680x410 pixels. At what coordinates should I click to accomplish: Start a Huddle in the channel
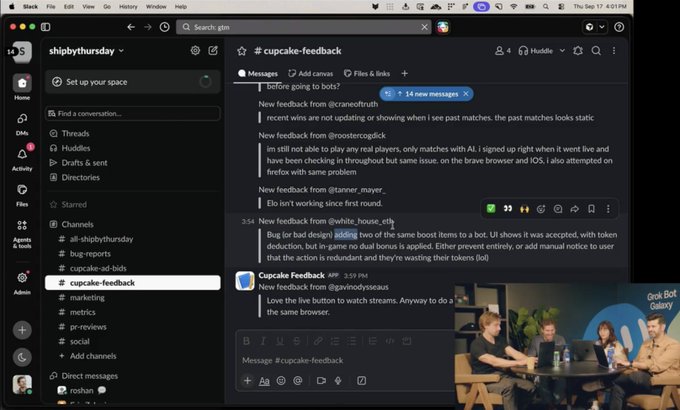[536, 51]
